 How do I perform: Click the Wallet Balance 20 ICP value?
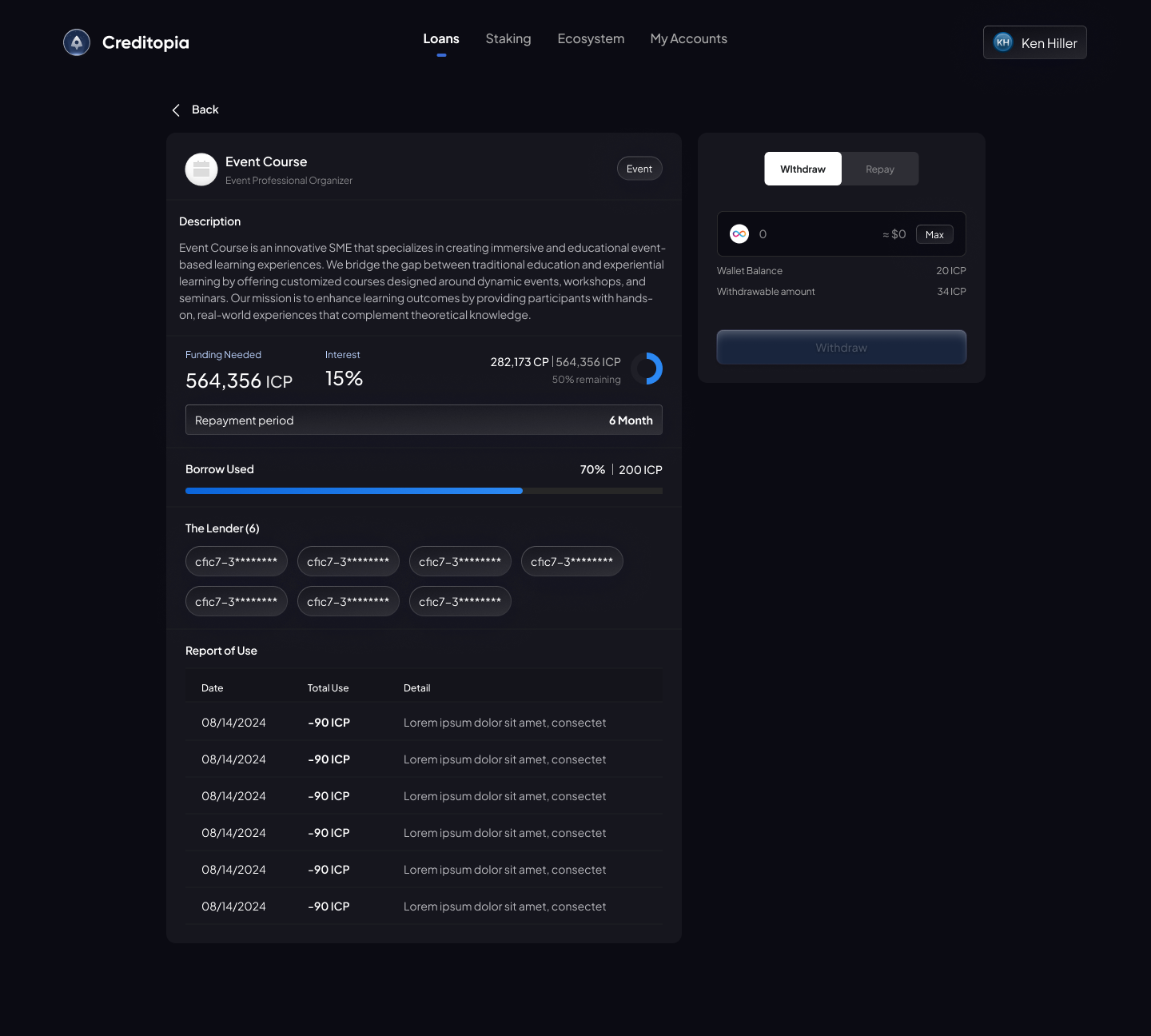coord(951,271)
